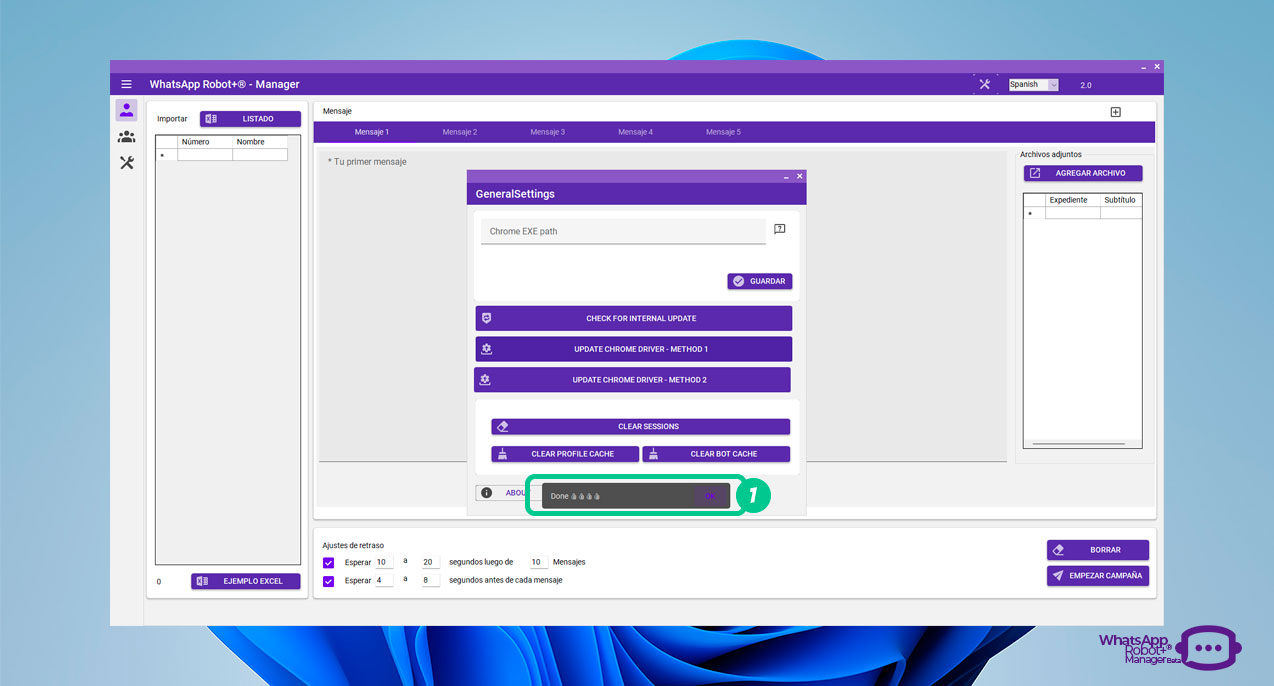1274x686 pixels.
Task: Click the Chrome EXE path field
Action: click(x=623, y=232)
